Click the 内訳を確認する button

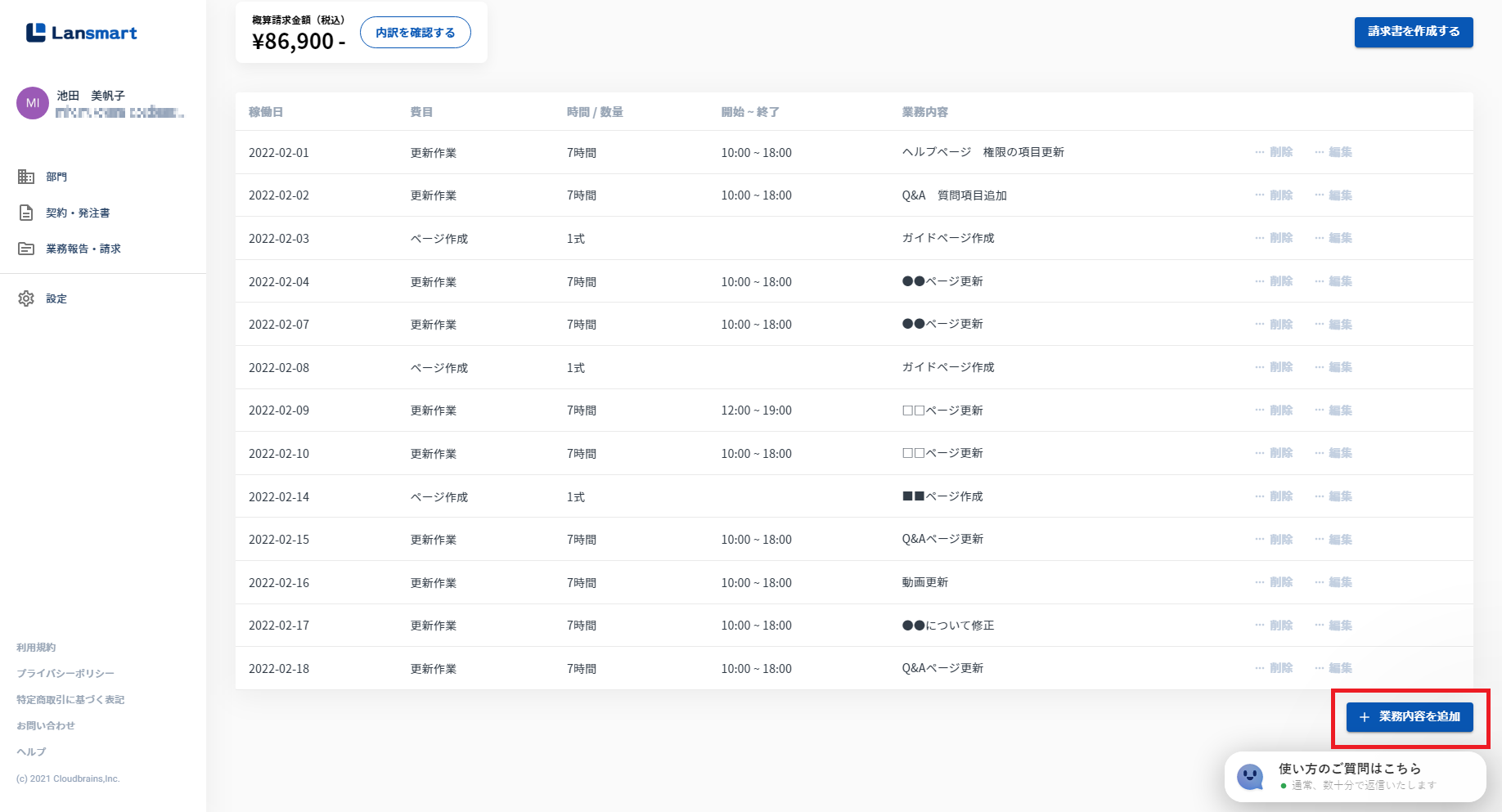415,33
